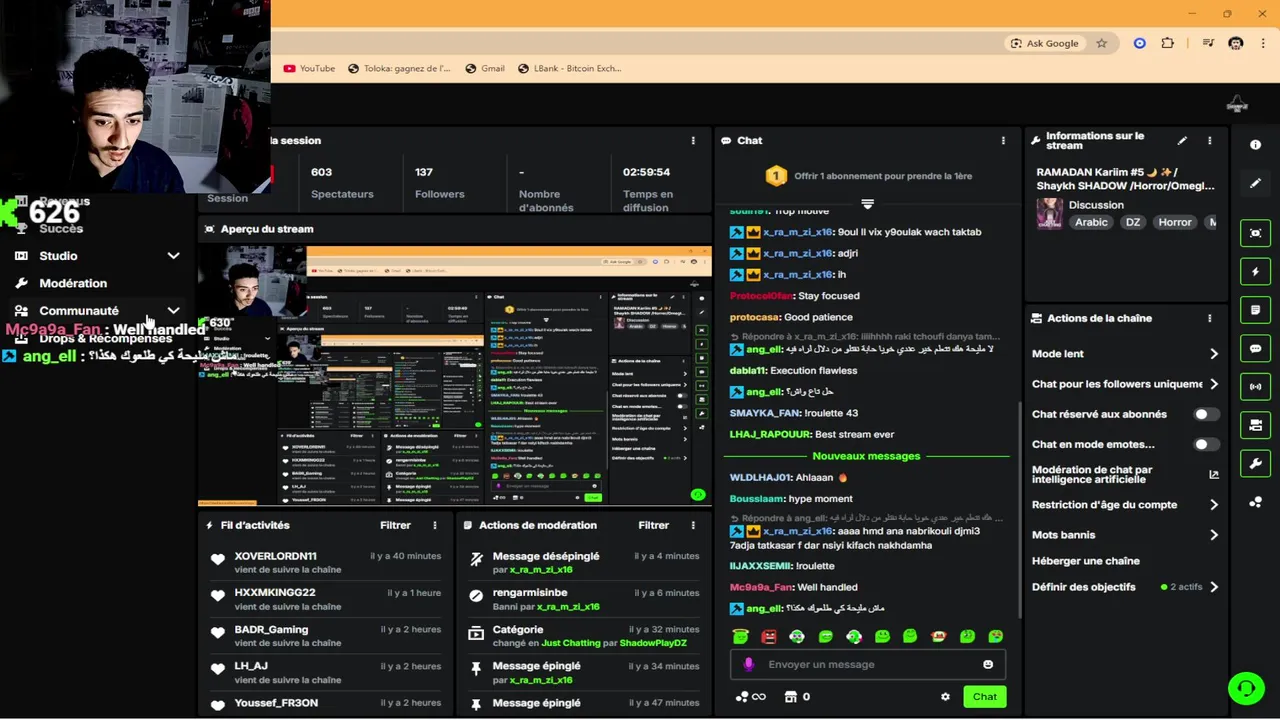Click Héberger une chaîne
The height and width of the screenshot is (720, 1280).
pos(1085,561)
